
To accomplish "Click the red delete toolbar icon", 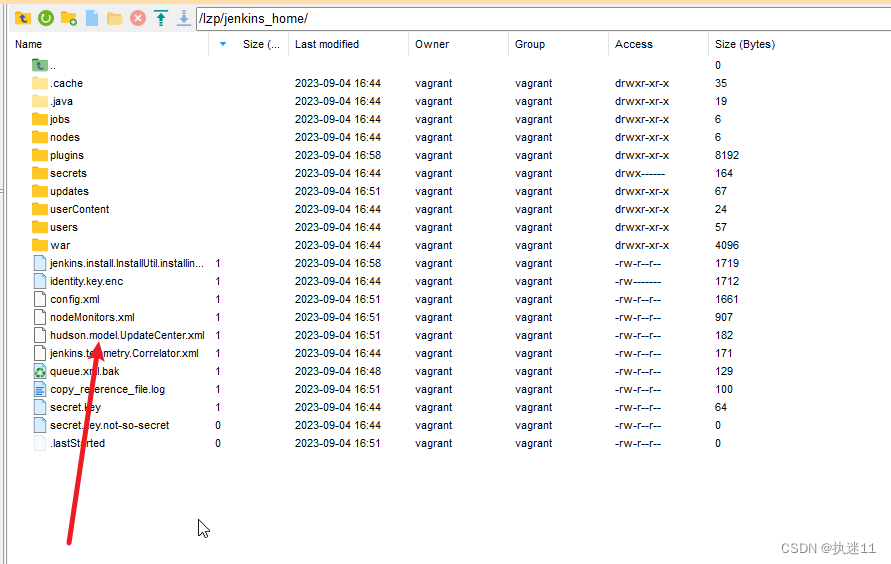I will 138,18.
